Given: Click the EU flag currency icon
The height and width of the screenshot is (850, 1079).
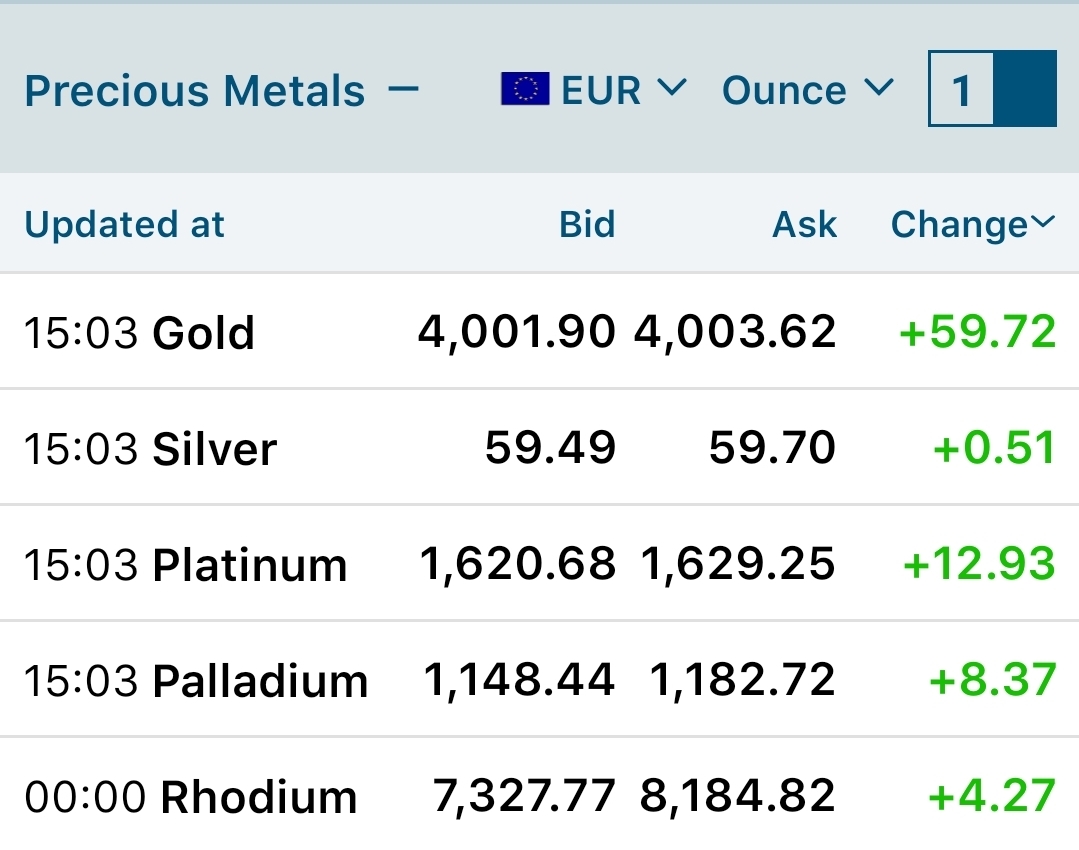Looking at the screenshot, I should click(x=525, y=89).
